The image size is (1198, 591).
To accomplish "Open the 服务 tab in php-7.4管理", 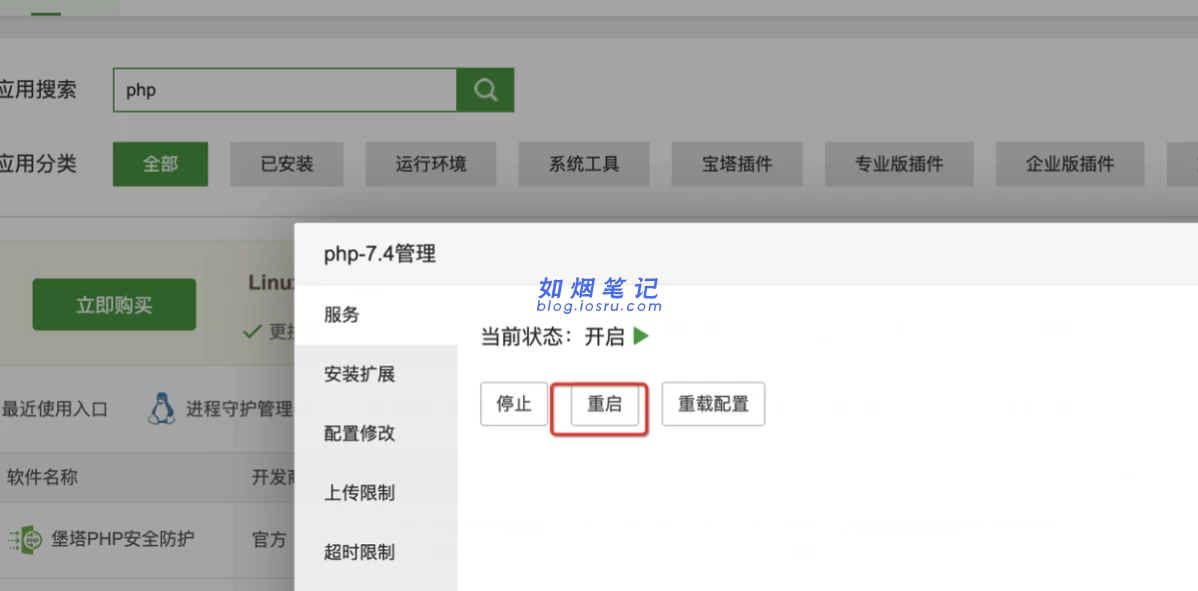I will coord(376,315).
